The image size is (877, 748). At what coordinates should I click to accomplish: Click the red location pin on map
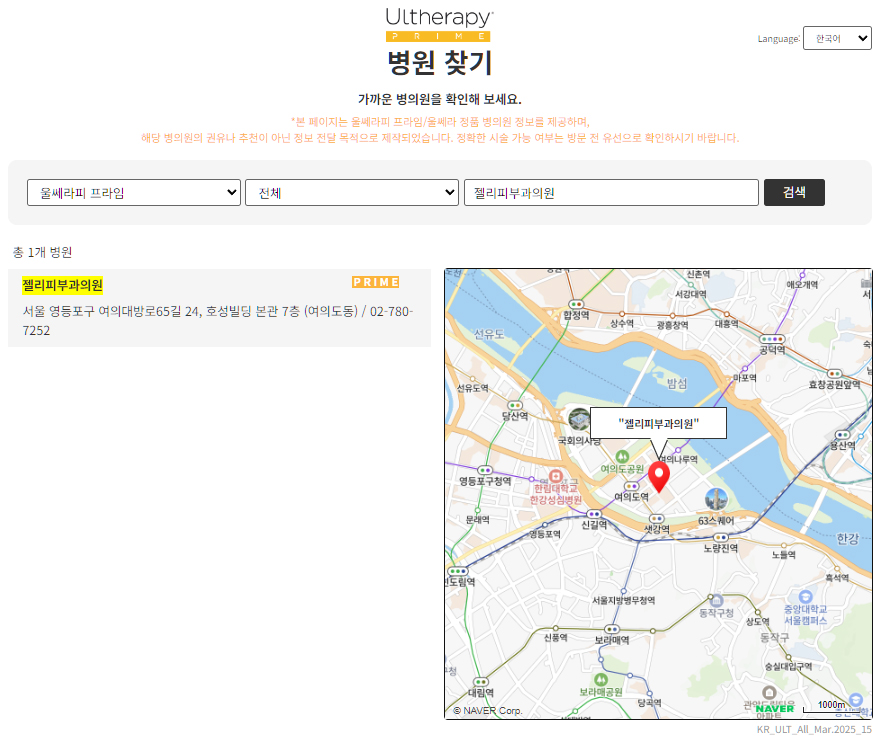pos(659,476)
